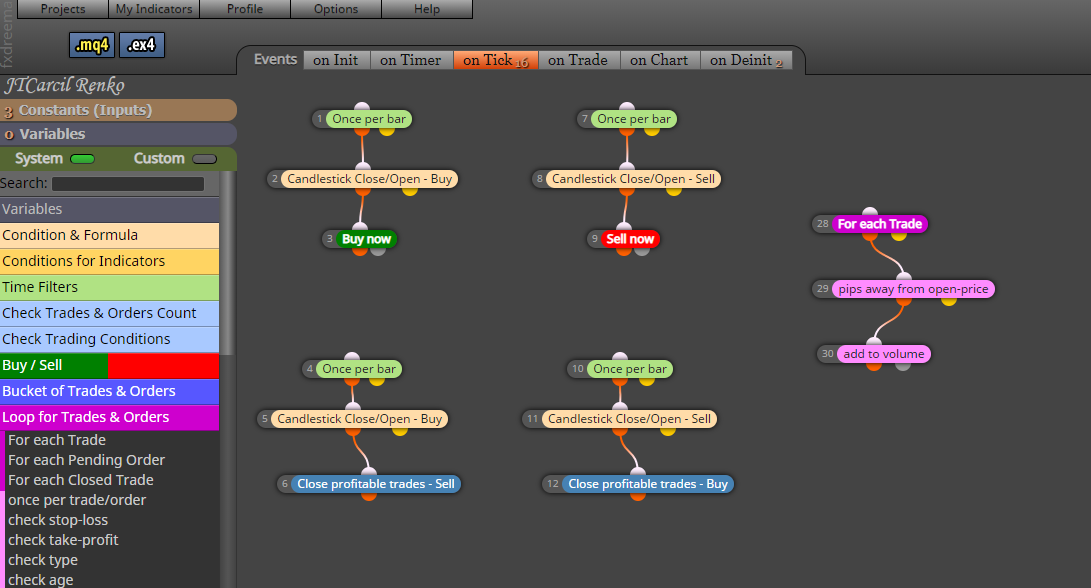The height and width of the screenshot is (588, 1091).
Task: Select the Buy now block
Action: [367, 239]
